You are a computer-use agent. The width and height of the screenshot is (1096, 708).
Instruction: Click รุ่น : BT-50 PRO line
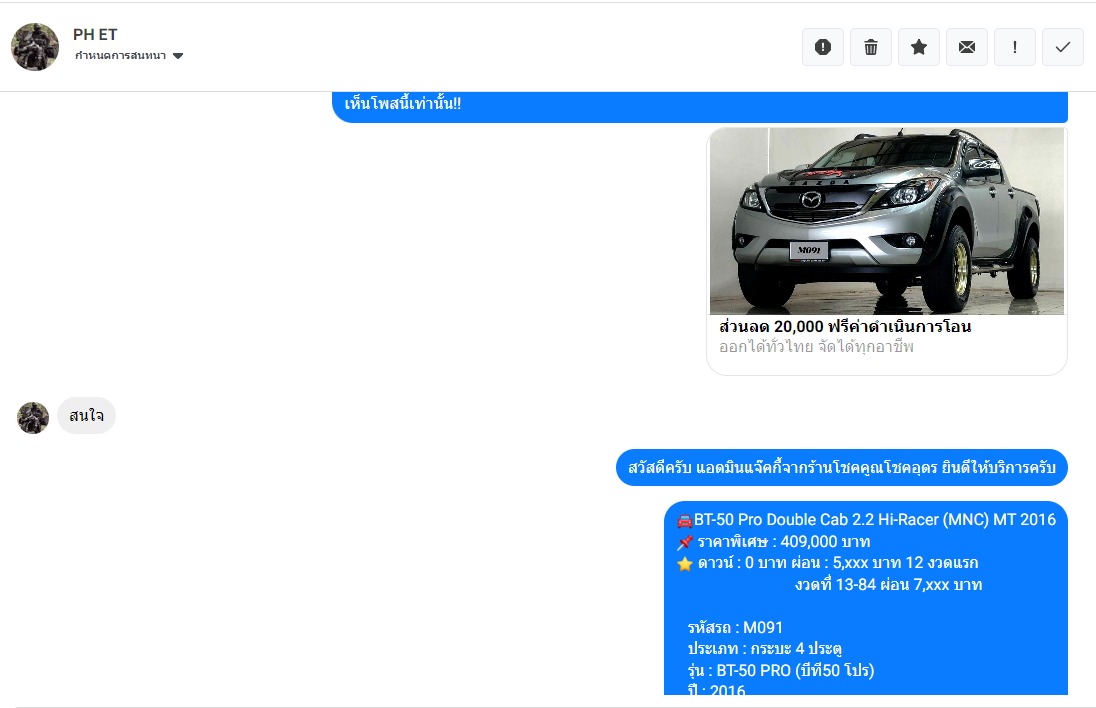coord(781,670)
